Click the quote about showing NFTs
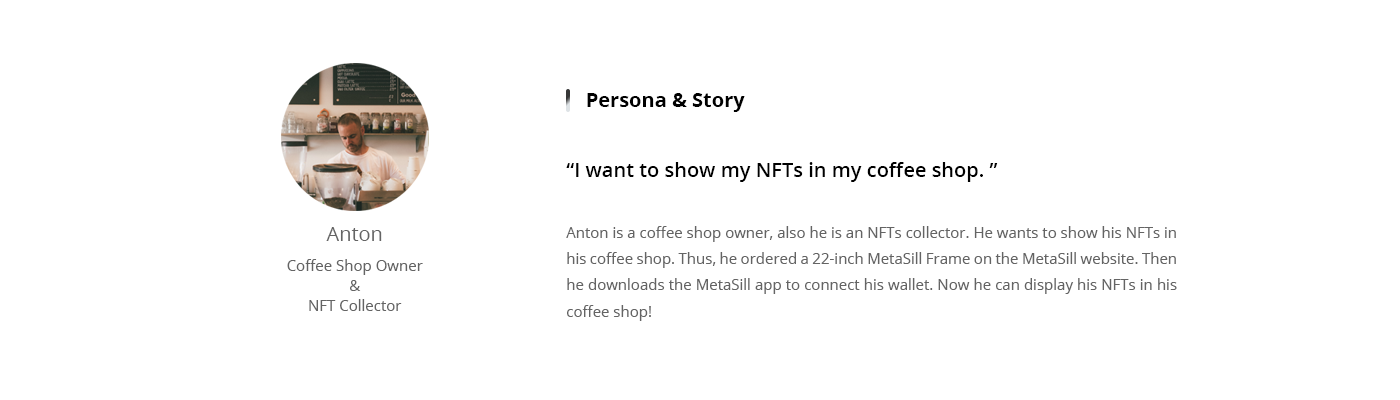 pos(781,170)
